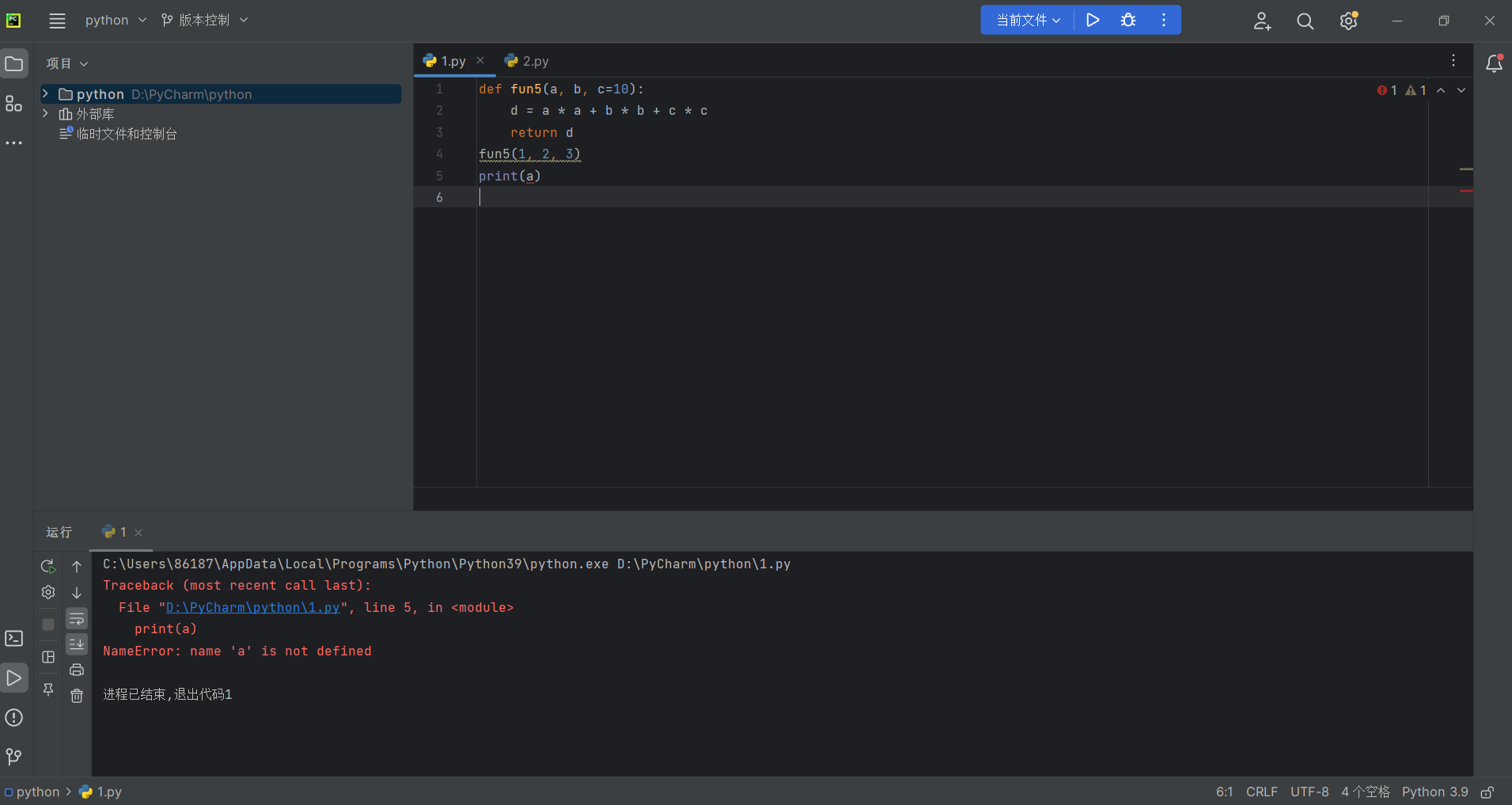Open the main hamburger menu
Screen dimensions: 1512x805
click(57, 21)
